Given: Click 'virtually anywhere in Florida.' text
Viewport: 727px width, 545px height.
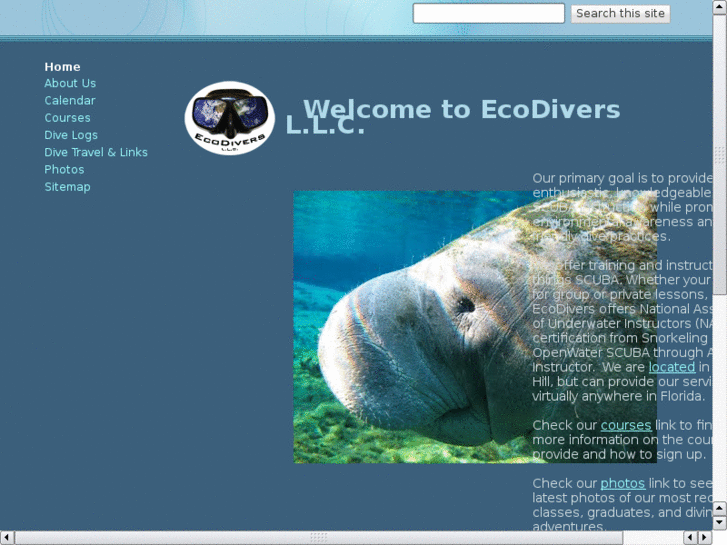Looking at the screenshot, I should 619,396.
